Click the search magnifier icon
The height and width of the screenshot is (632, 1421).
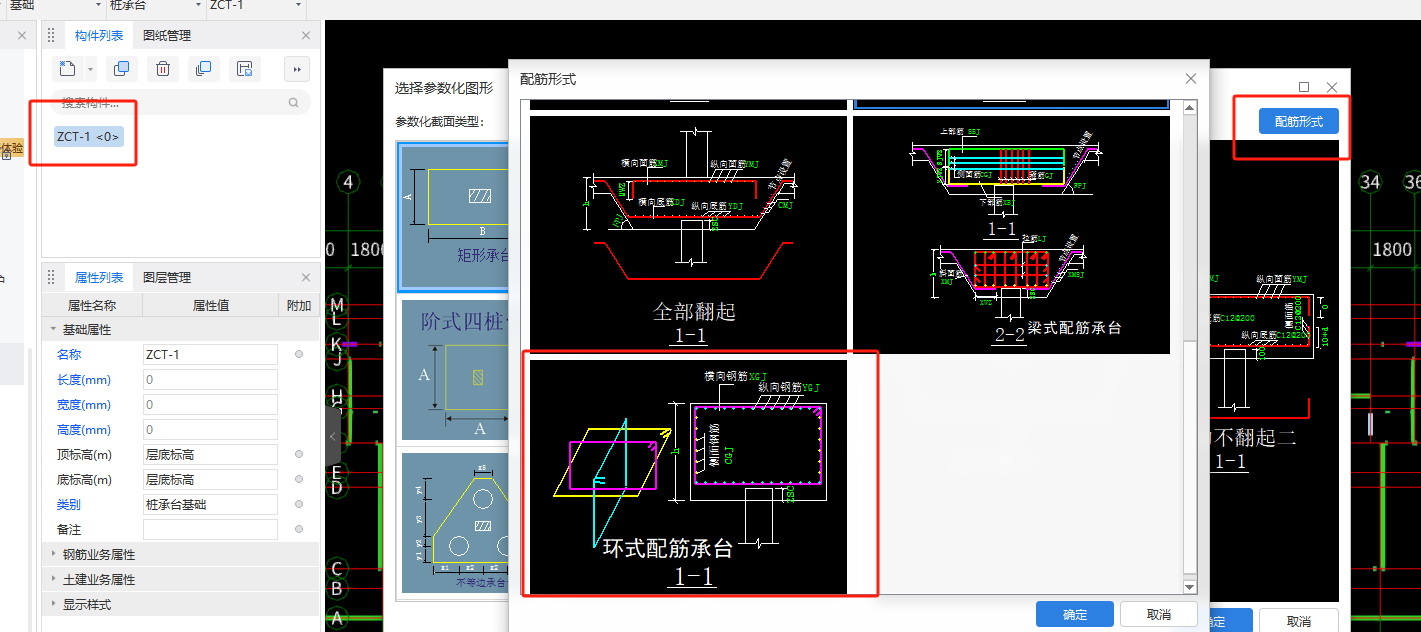coord(293,102)
